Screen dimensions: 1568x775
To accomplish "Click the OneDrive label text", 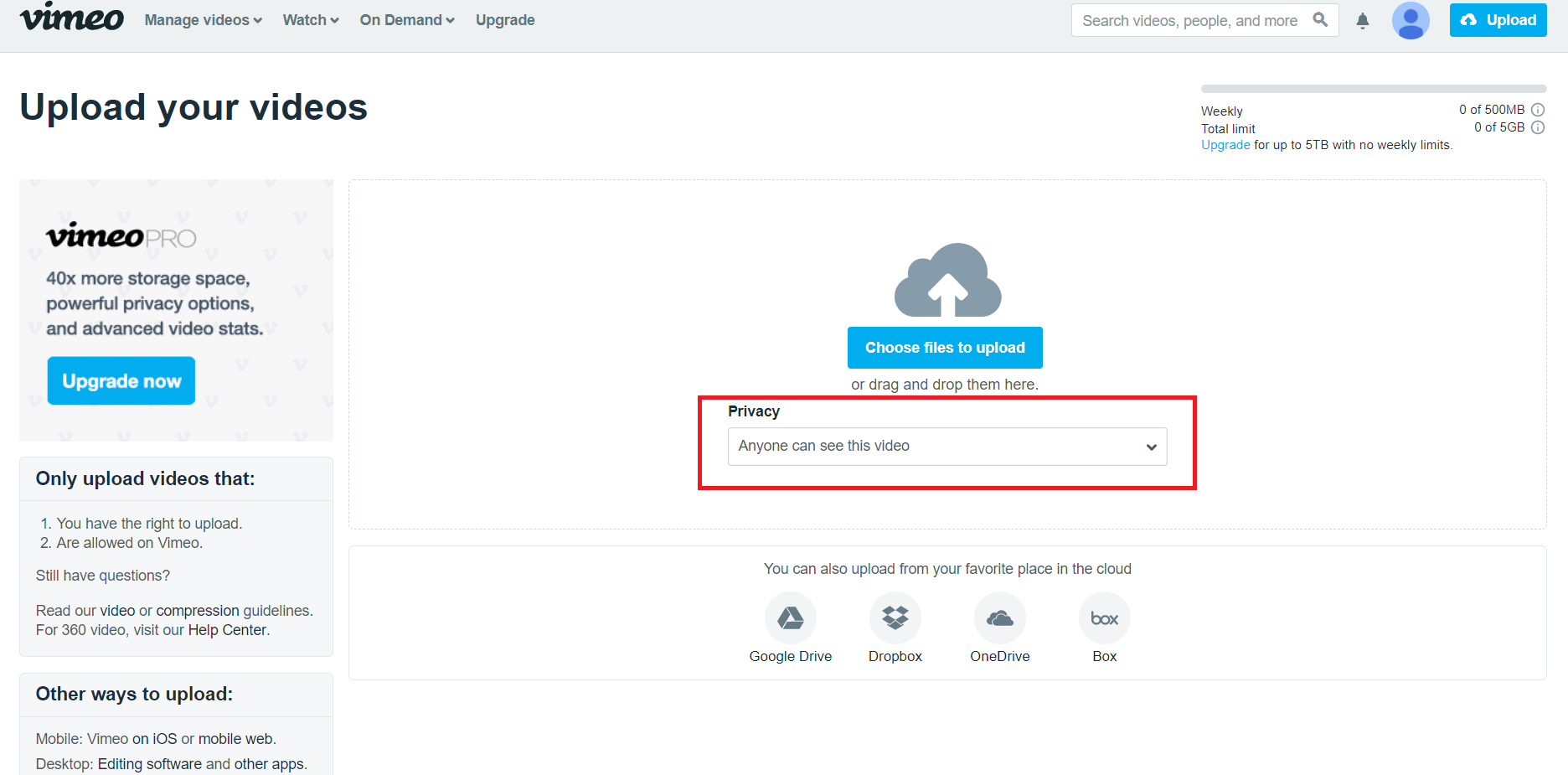I will point(1000,656).
